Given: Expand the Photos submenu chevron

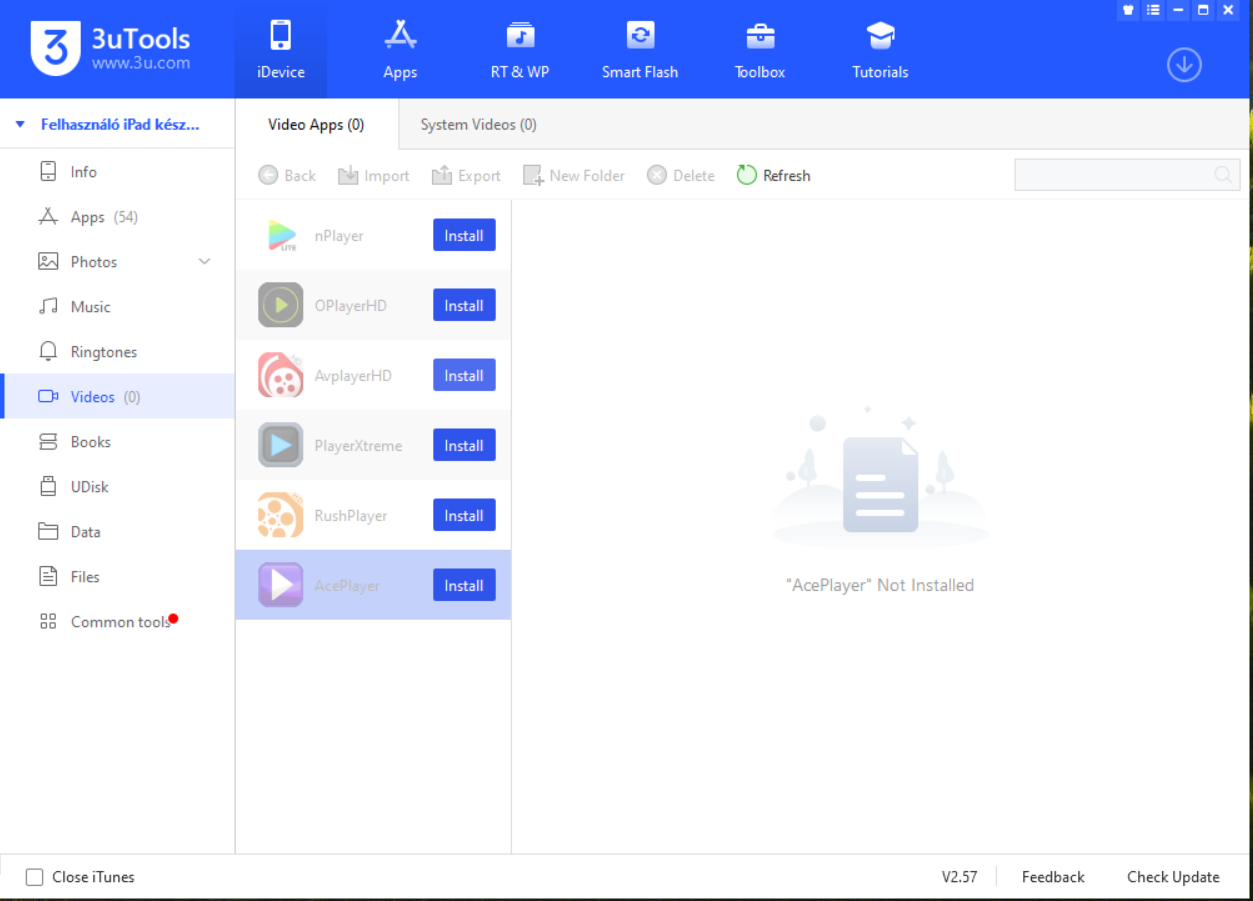Looking at the screenshot, I should (x=205, y=262).
